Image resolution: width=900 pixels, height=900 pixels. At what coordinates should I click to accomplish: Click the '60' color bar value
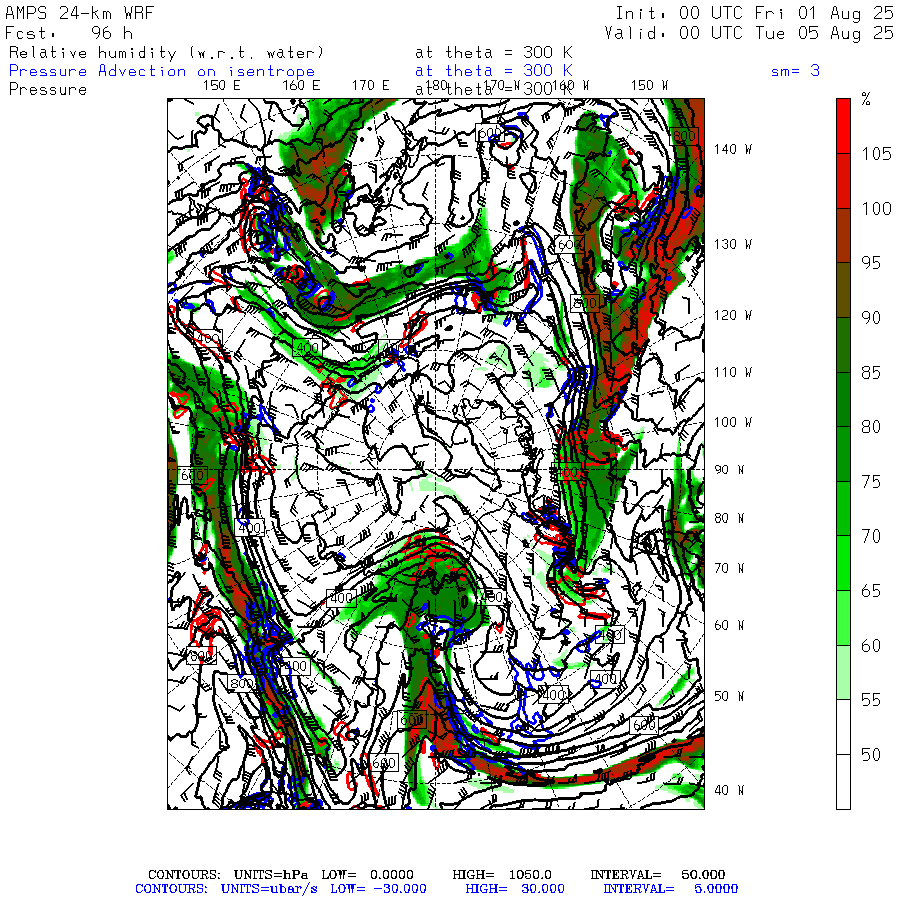(871, 646)
